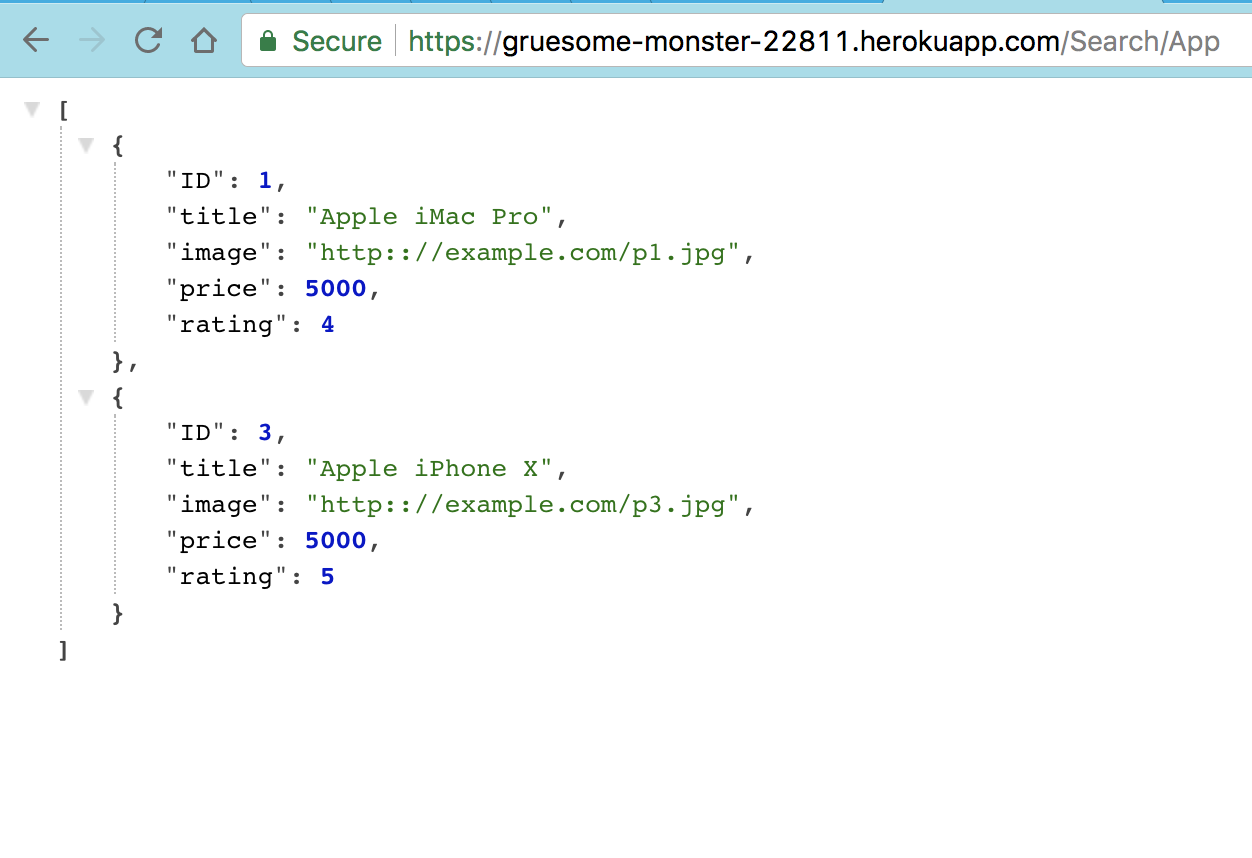Viewport: 1252px width, 858px height.
Task: Click the price 5000 of iMac Pro
Action: point(336,289)
